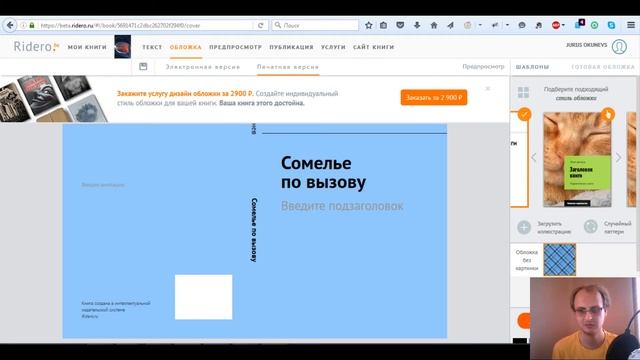Bookmark this page with the star icon
The height and width of the screenshot is (360, 640).
pos(369,25)
